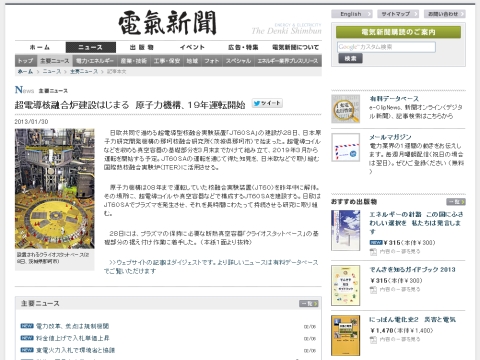This screenshot has width=480, height=360.
Task: Click 内容の一部を見る under エネルギーの針路
Action: click(400, 251)
